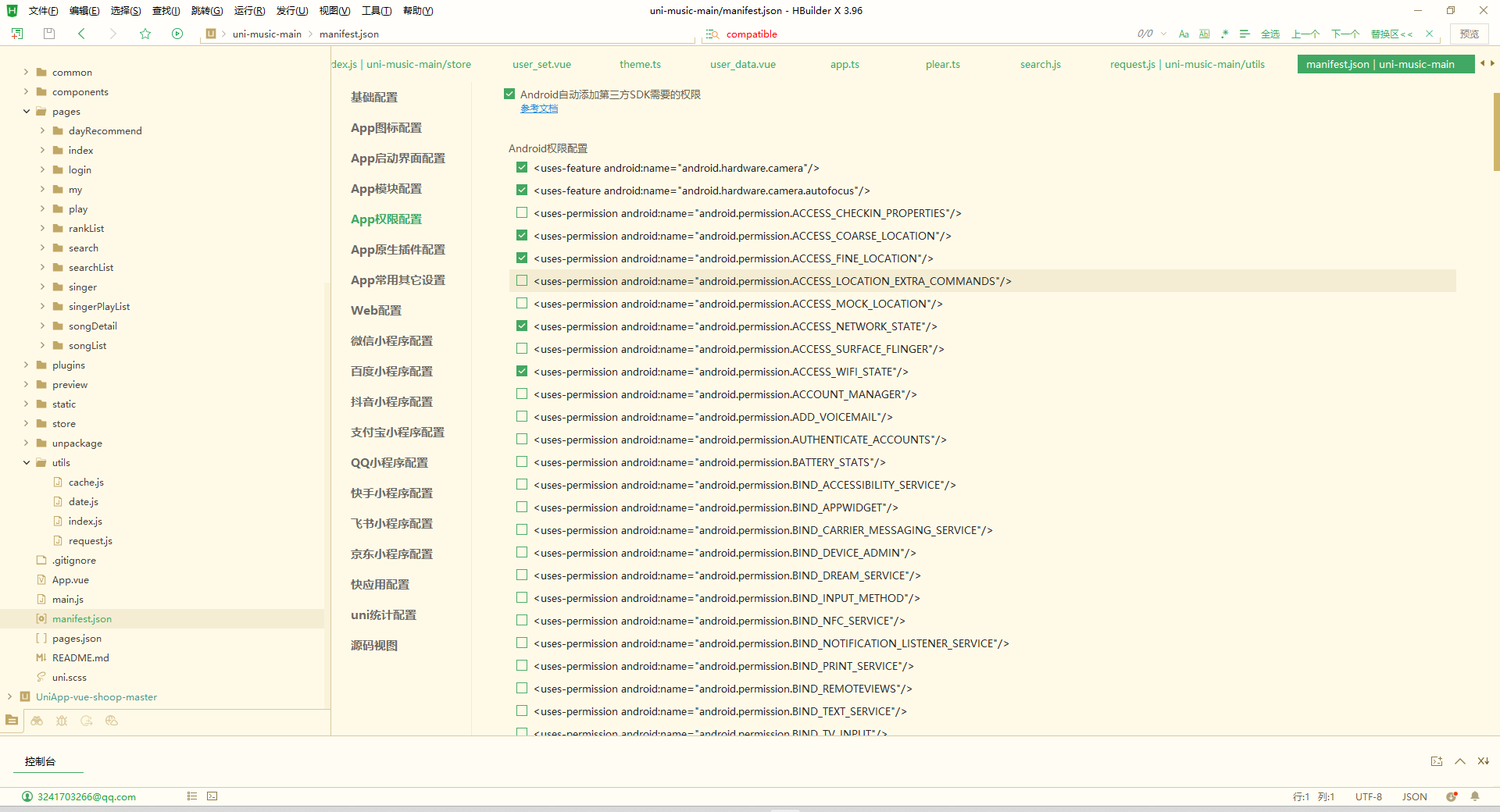Open the project manager folder icon at bottom-left
Viewport: 1500px width, 812px height.
(12, 721)
